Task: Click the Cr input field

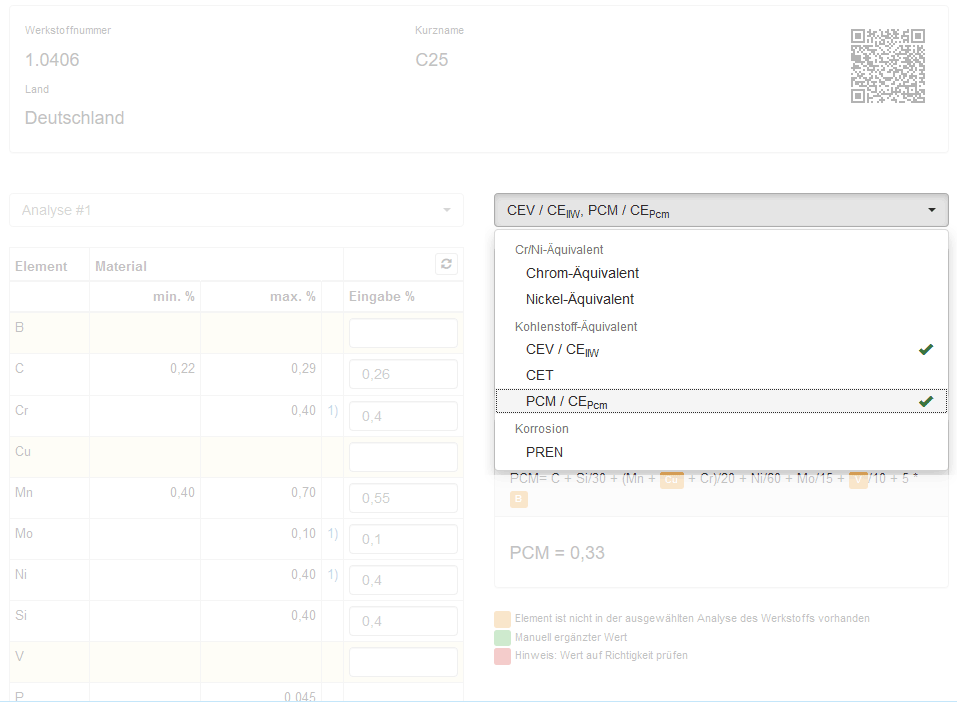Action: point(403,416)
